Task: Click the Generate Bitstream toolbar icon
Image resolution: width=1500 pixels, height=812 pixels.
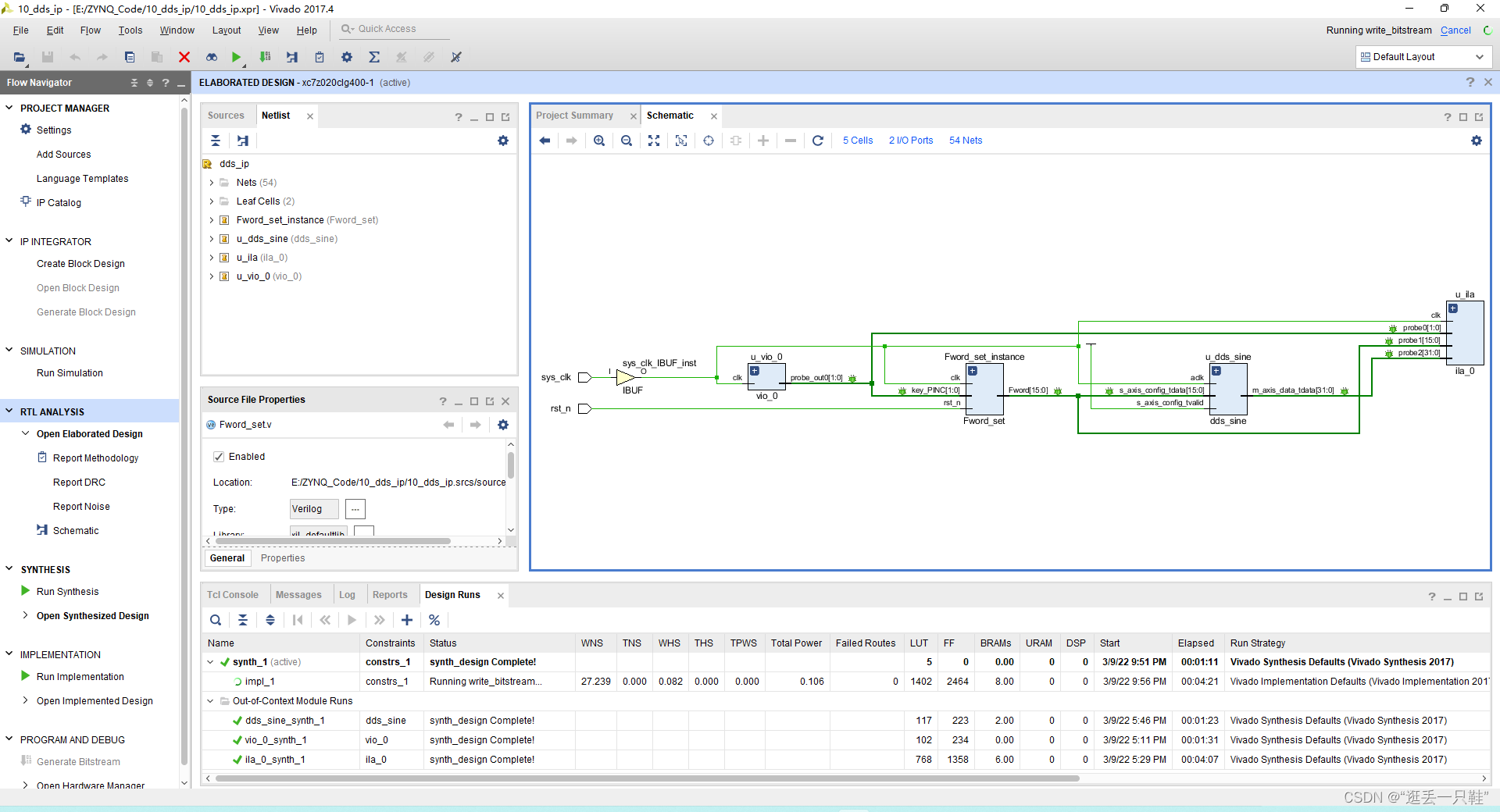Action: point(266,57)
